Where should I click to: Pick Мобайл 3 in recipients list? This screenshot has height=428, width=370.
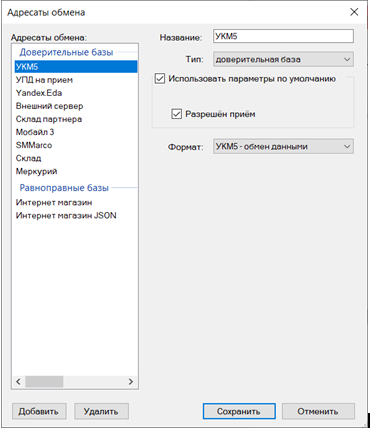point(75,132)
